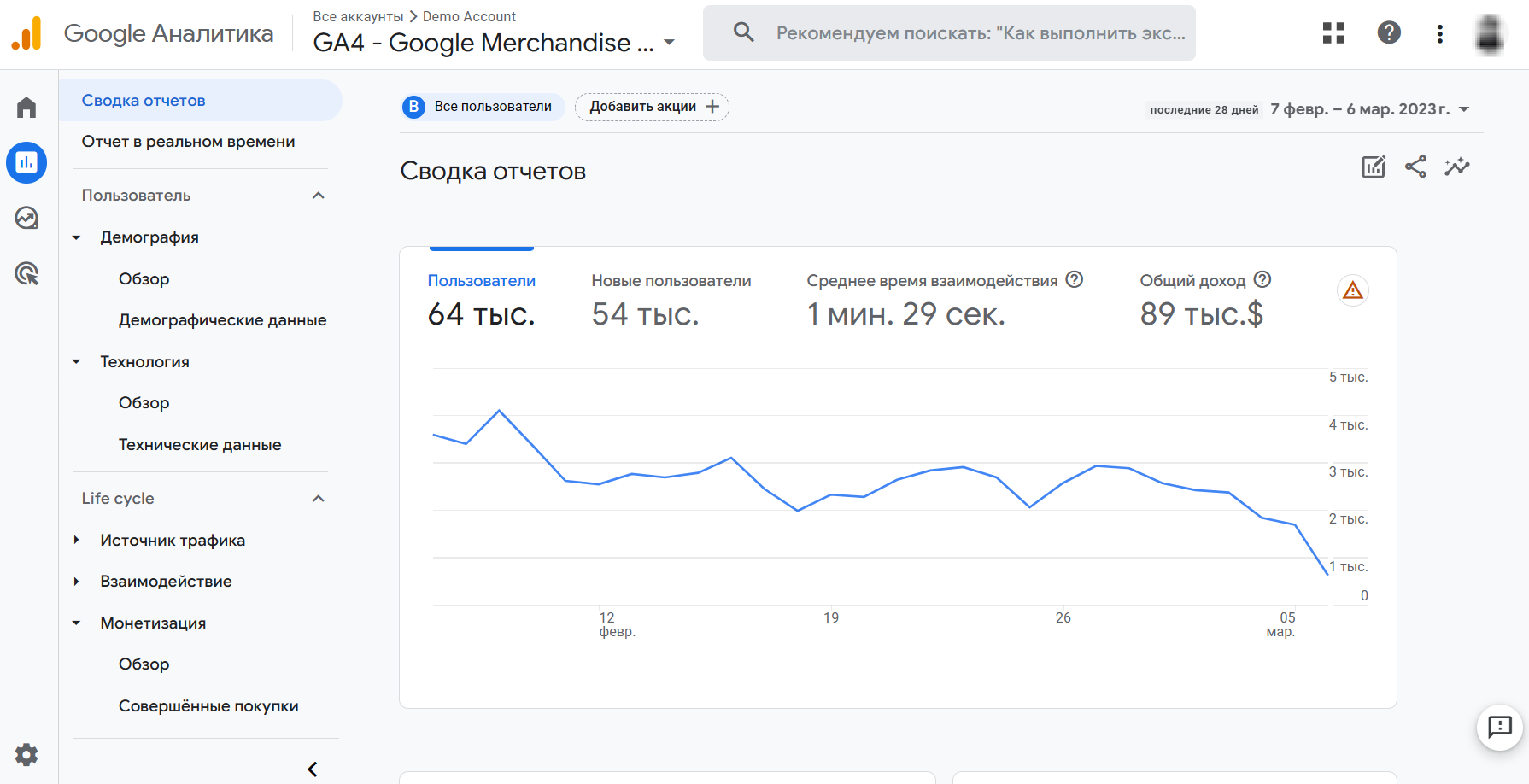
Task: Click the Все аккаунты breadcrumb link
Action: 358,16
